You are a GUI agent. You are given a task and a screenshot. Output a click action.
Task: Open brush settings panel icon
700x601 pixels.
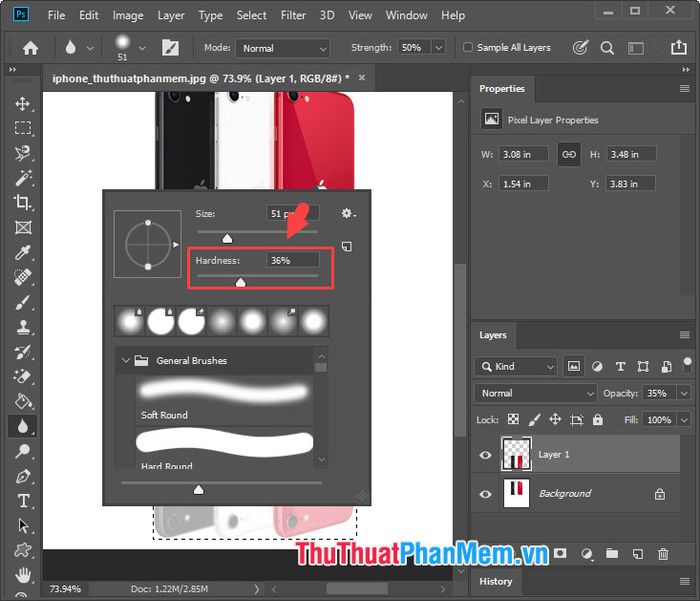(x=170, y=48)
